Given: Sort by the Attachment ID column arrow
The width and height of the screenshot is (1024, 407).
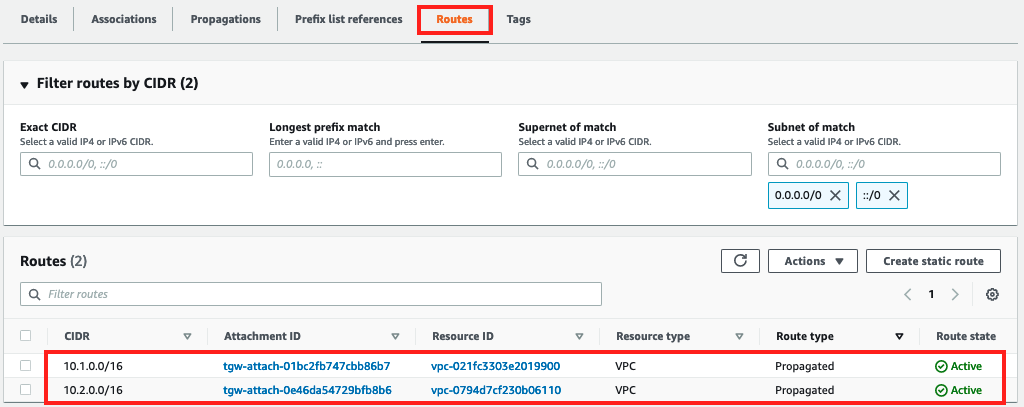Looking at the screenshot, I should click(x=395, y=337).
